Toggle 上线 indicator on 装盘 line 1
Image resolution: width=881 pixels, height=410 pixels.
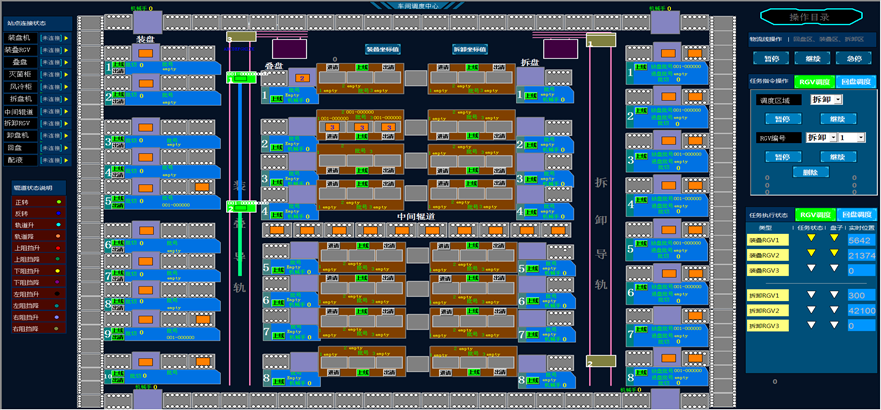pyautogui.click(x=118, y=63)
